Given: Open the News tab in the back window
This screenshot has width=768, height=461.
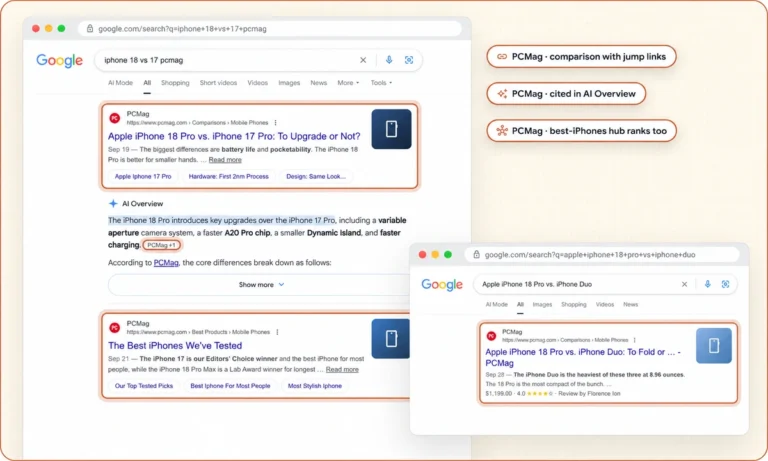Looking at the screenshot, I should tap(318, 83).
